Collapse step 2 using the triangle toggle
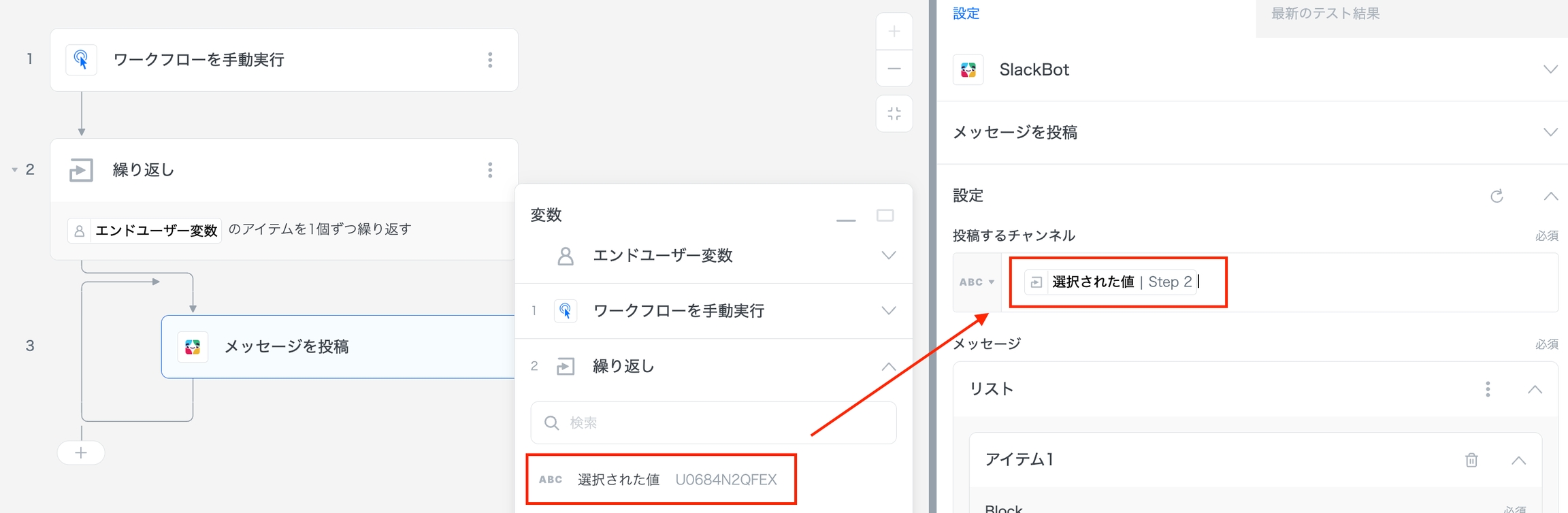This screenshot has width=1568, height=513. click(x=14, y=170)
